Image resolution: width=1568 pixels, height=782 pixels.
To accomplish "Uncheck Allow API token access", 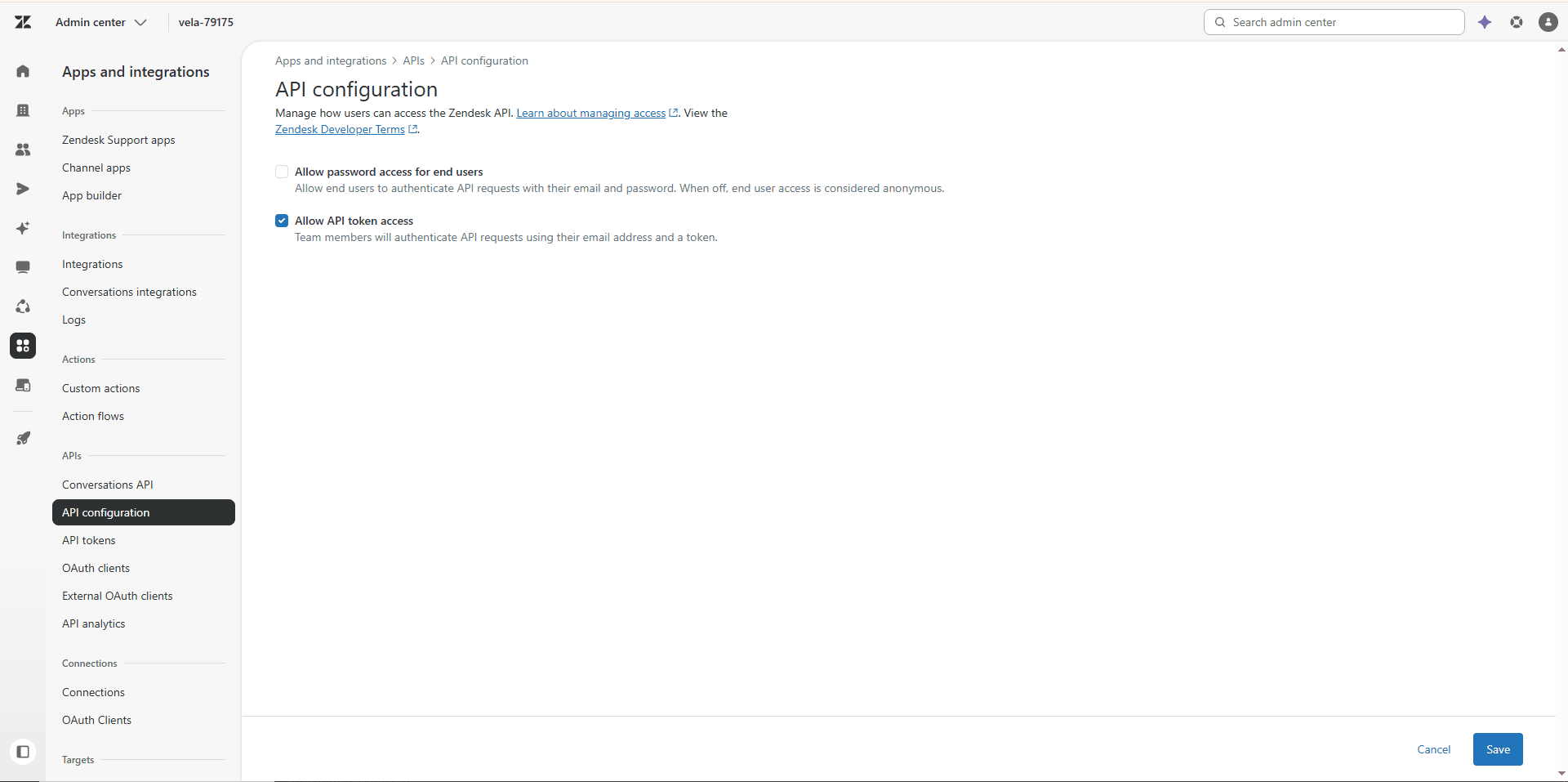I will (x=282, y=221).
